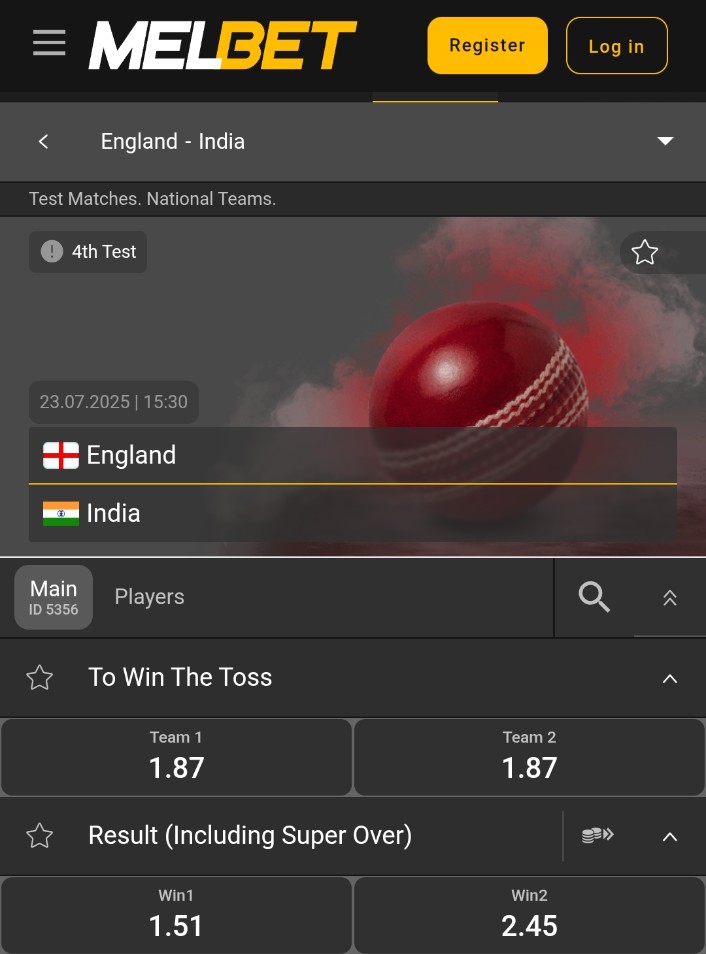Collapse the Result (Including Super Over) section
Screen dimensions: 706x954
(x=669, y=837)
